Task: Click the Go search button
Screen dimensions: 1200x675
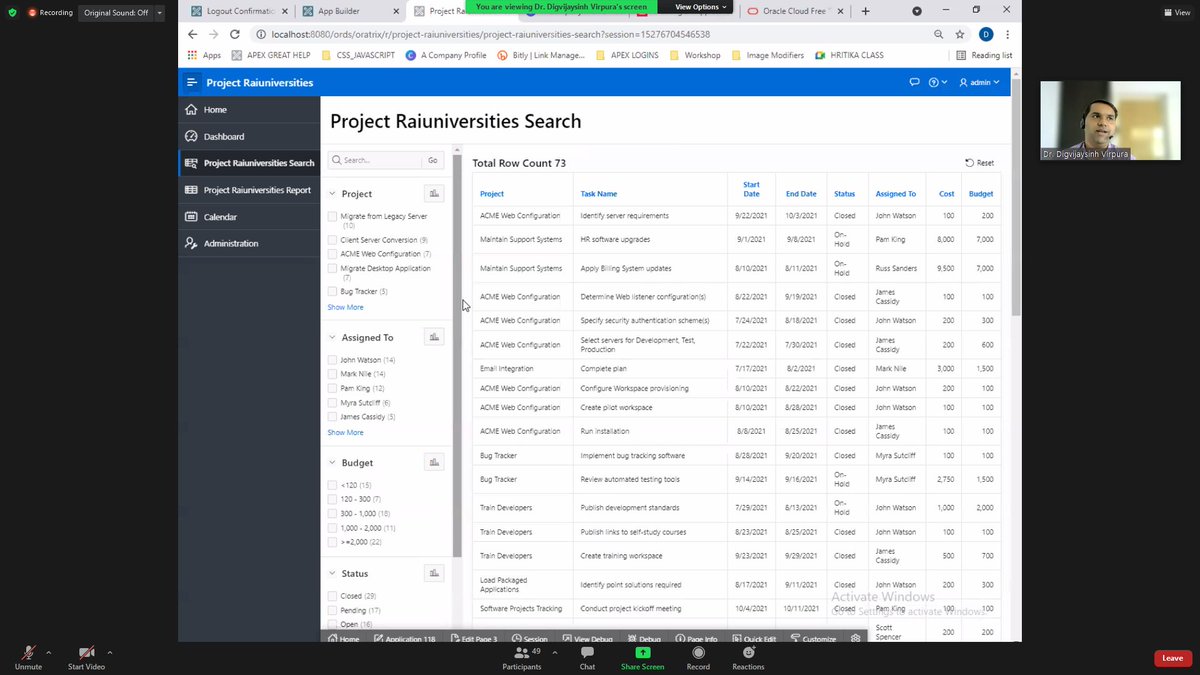Action: 433,160
